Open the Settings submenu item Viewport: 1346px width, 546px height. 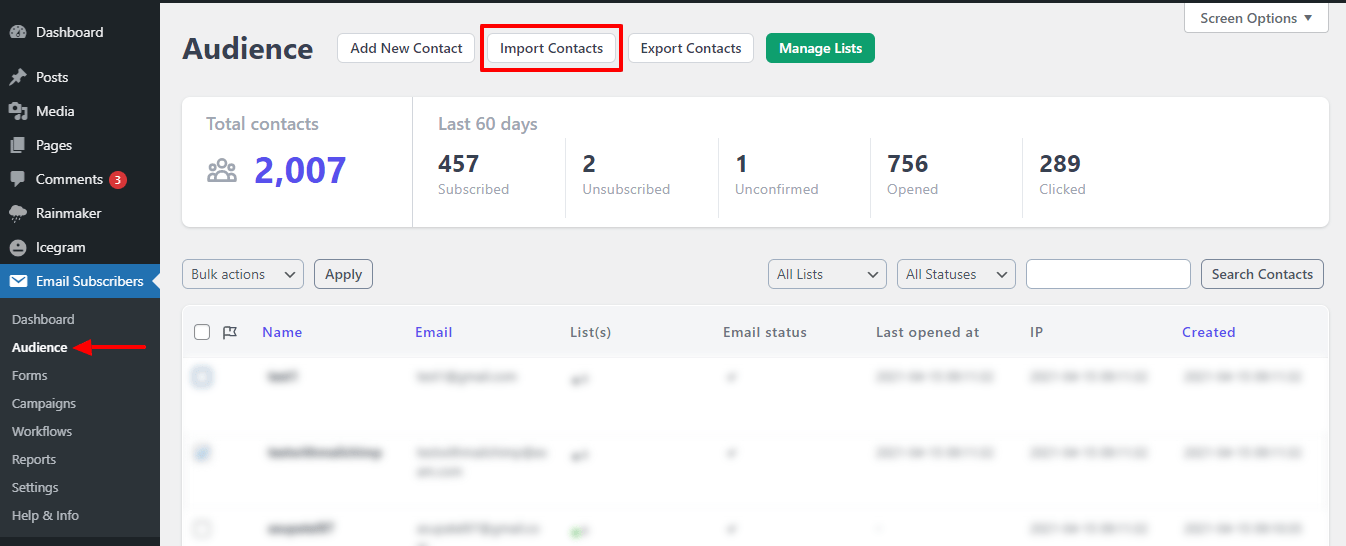tap(35, 487)
